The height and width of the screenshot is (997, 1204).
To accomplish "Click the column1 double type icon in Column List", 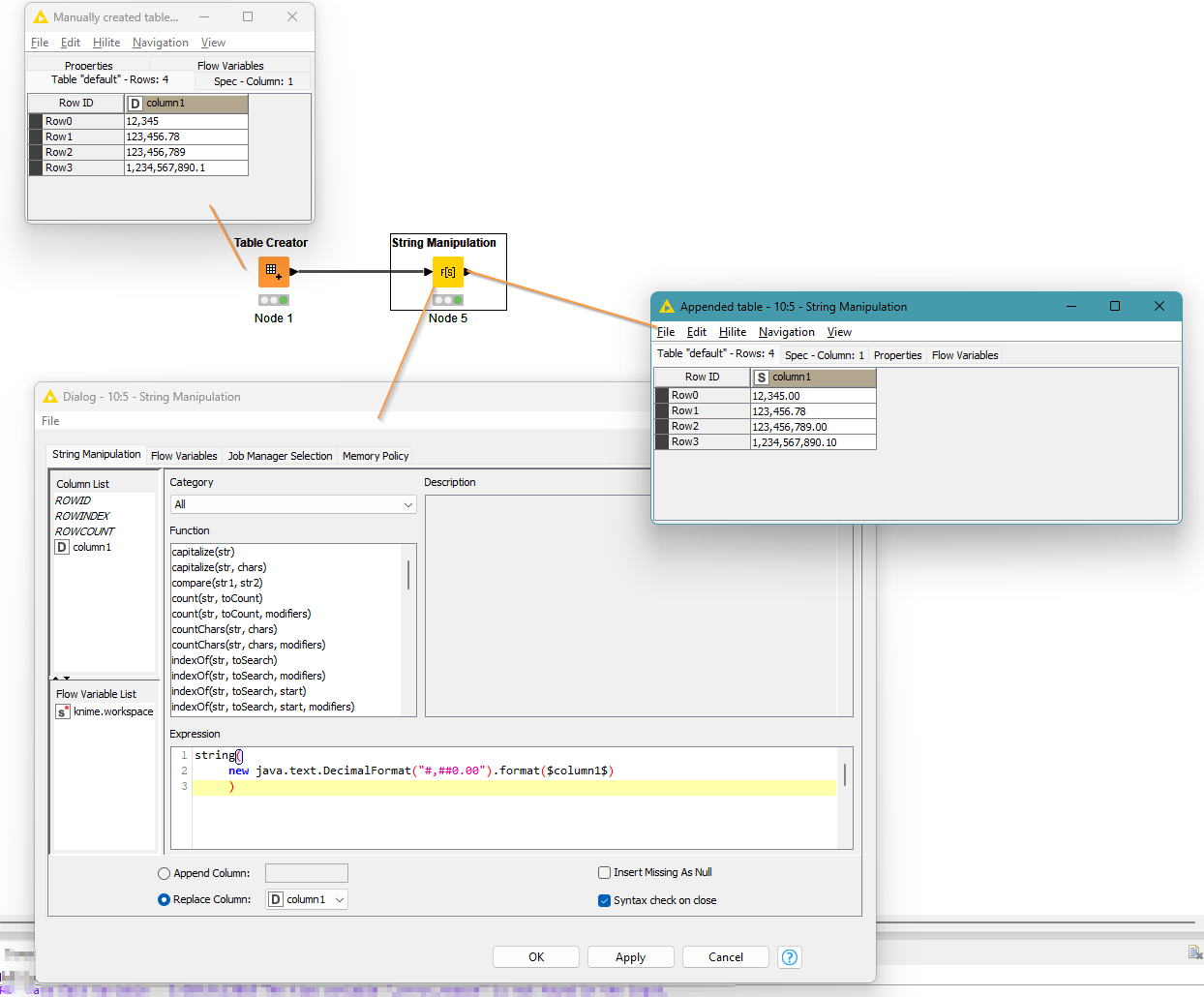I will coord(62,547).
